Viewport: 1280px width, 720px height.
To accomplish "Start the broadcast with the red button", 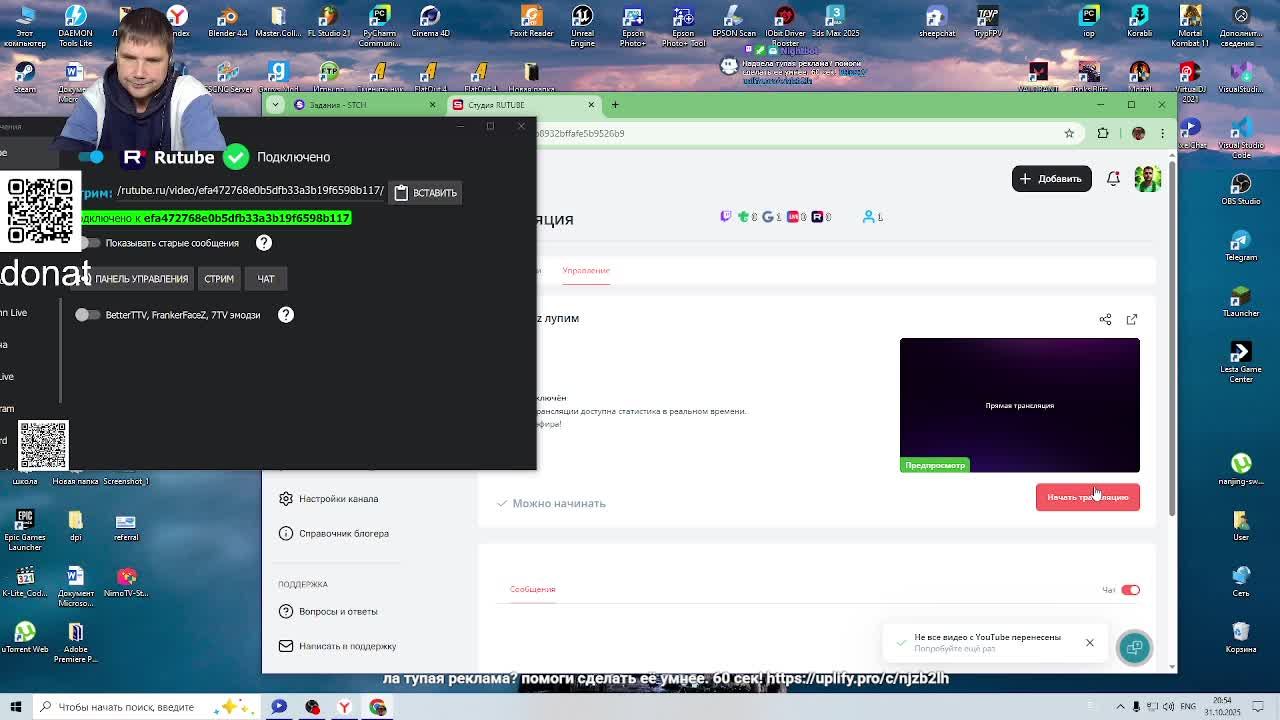I will pos(1087,497).
